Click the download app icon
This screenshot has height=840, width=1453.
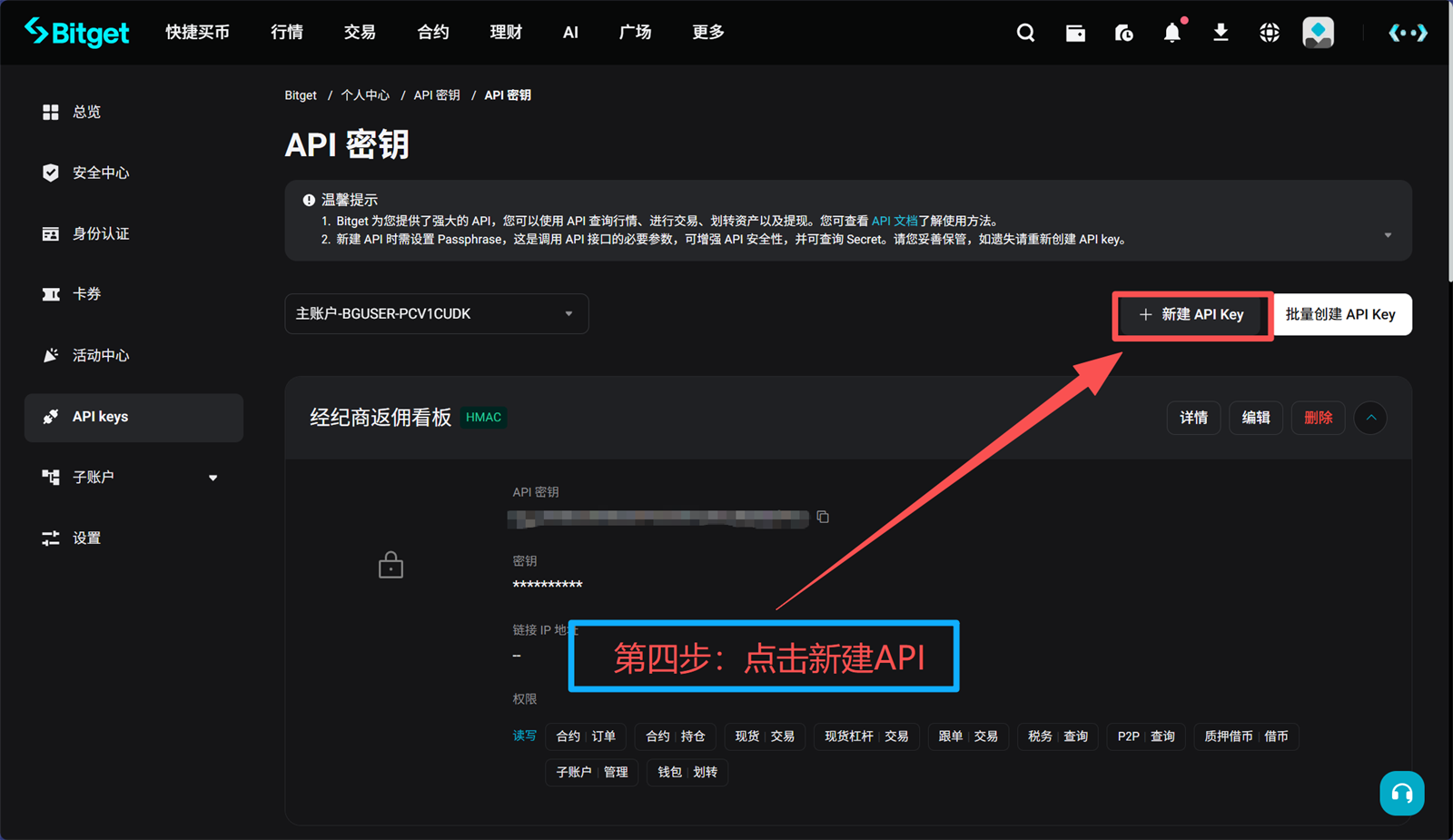tap(1221, 33)
